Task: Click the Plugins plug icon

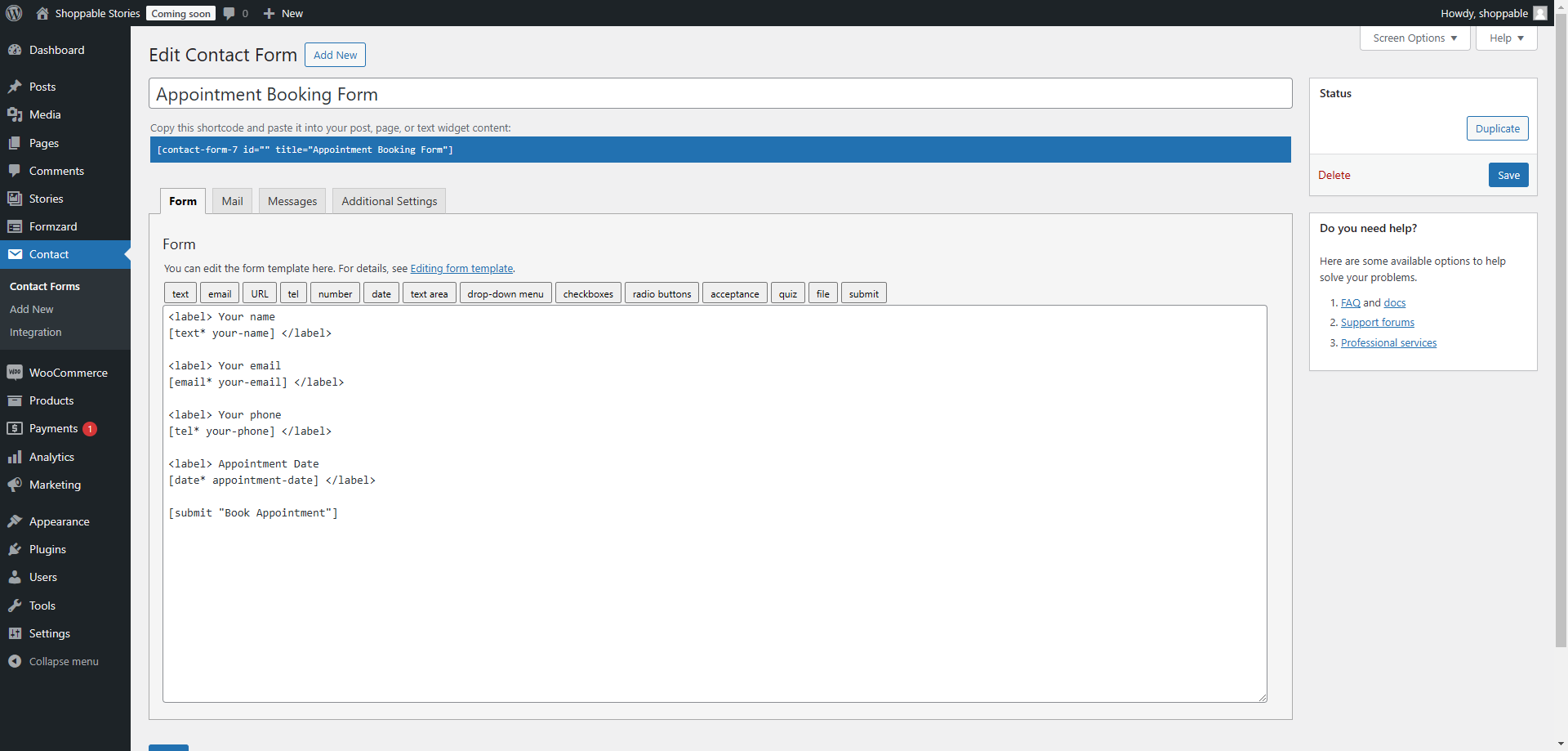Action: [15, 549]
